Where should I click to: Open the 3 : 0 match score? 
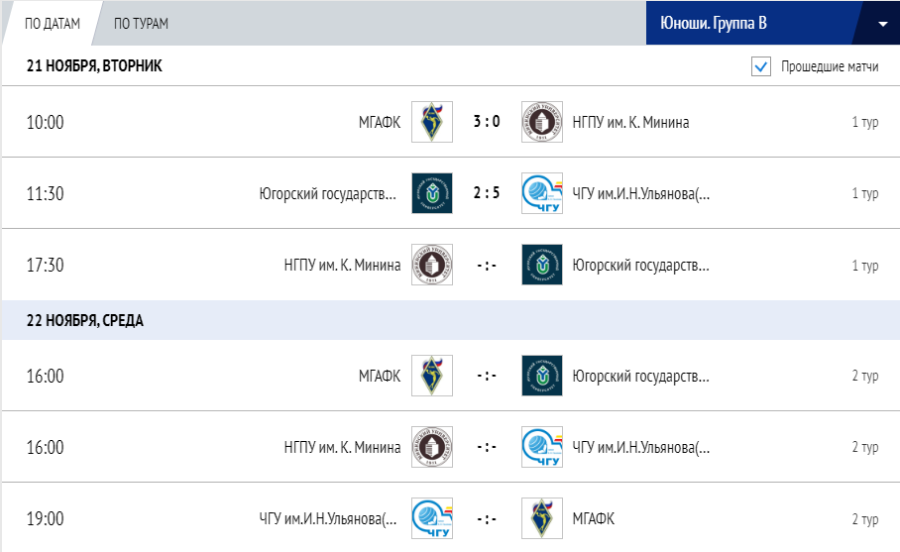[487, 122]
